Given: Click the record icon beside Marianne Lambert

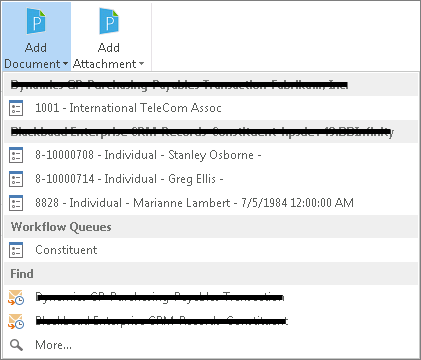Looking at the screenshot, I should click(x=16, y=203).
